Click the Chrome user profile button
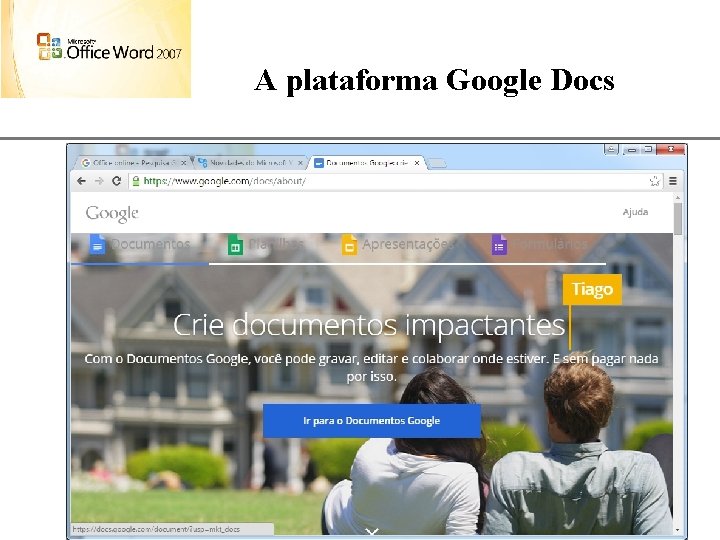 (x=611, y=149)
